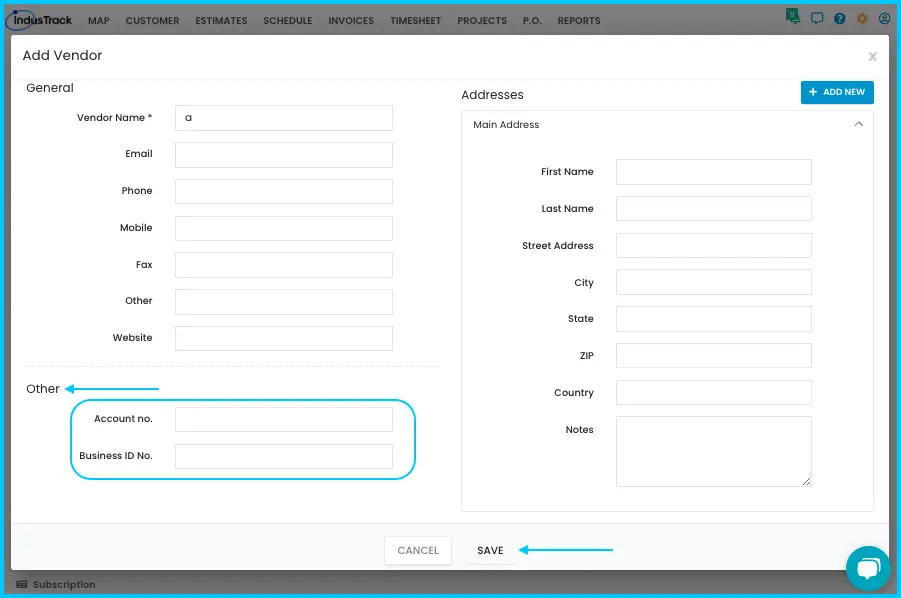Click the IndusTrack logo

(40, 20)
